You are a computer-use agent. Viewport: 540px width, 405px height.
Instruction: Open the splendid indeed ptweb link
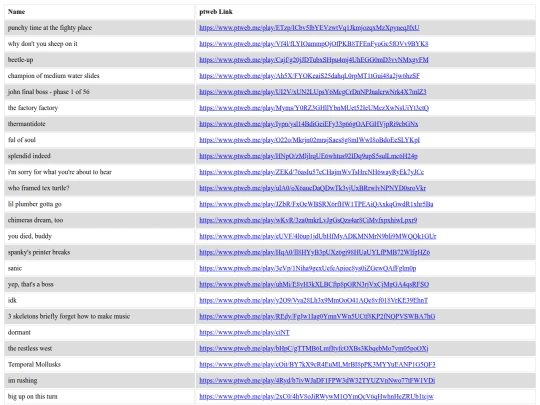tap(308, 156)
